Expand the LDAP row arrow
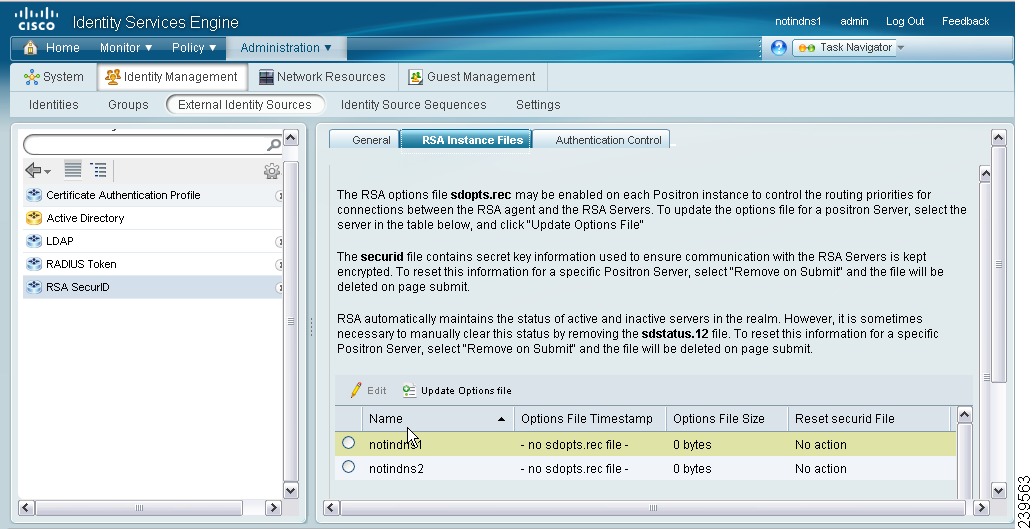 point(279,242)
